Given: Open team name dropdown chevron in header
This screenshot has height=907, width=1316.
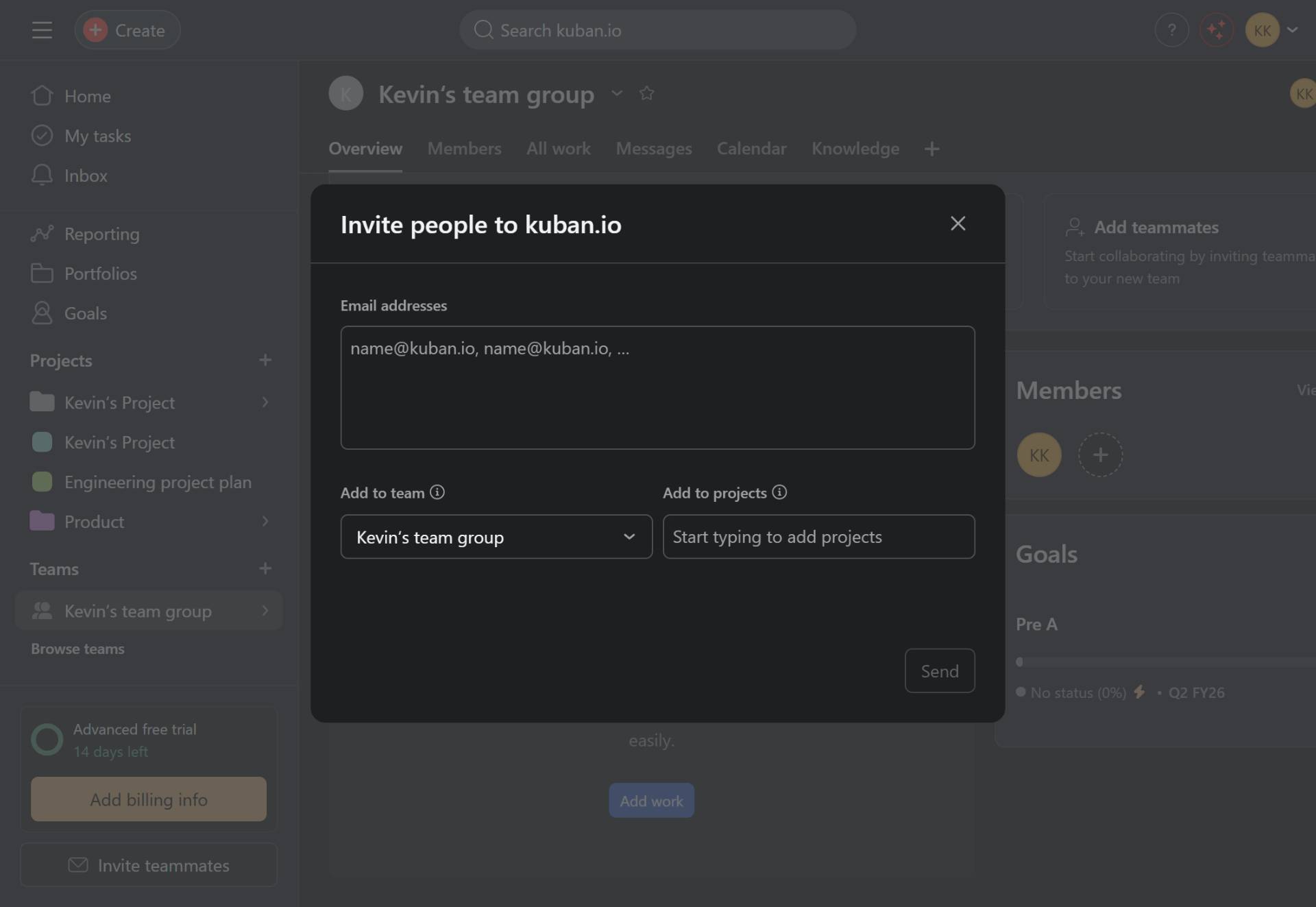Looking at the screenshot, I should pyautogui.click(x=617, y=93).
